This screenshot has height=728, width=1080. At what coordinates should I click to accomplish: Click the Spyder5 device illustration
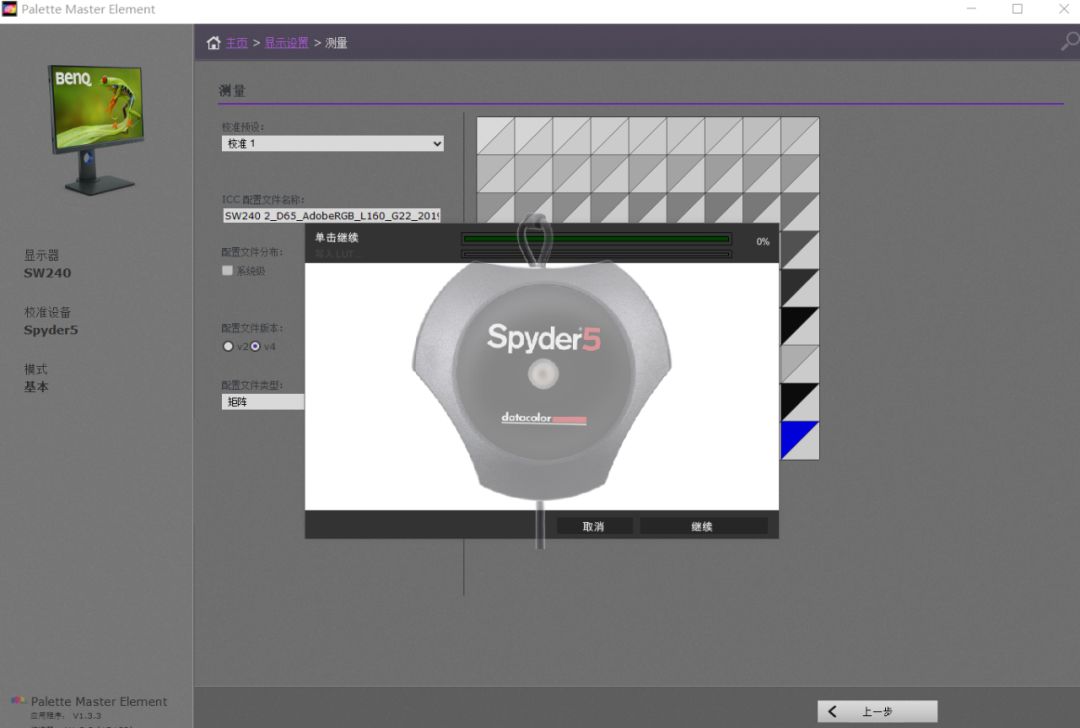(542, 382)
